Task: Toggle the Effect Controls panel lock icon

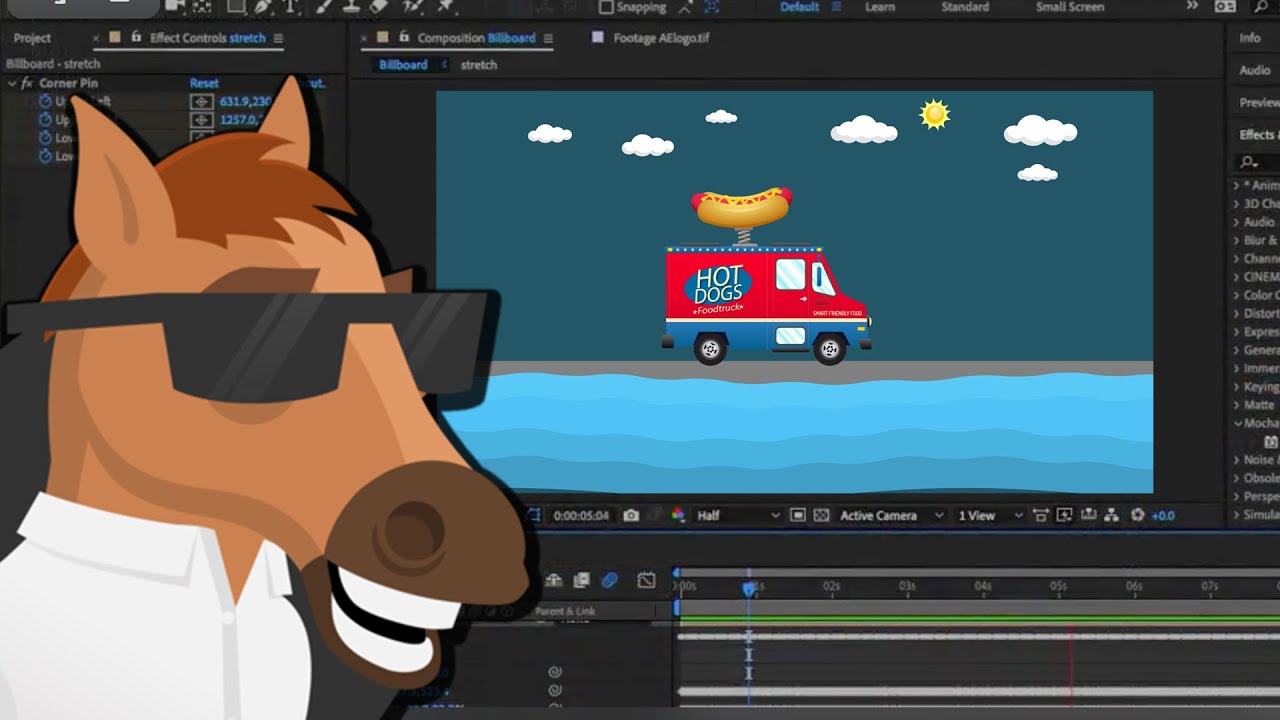Action: pos(135,37)
